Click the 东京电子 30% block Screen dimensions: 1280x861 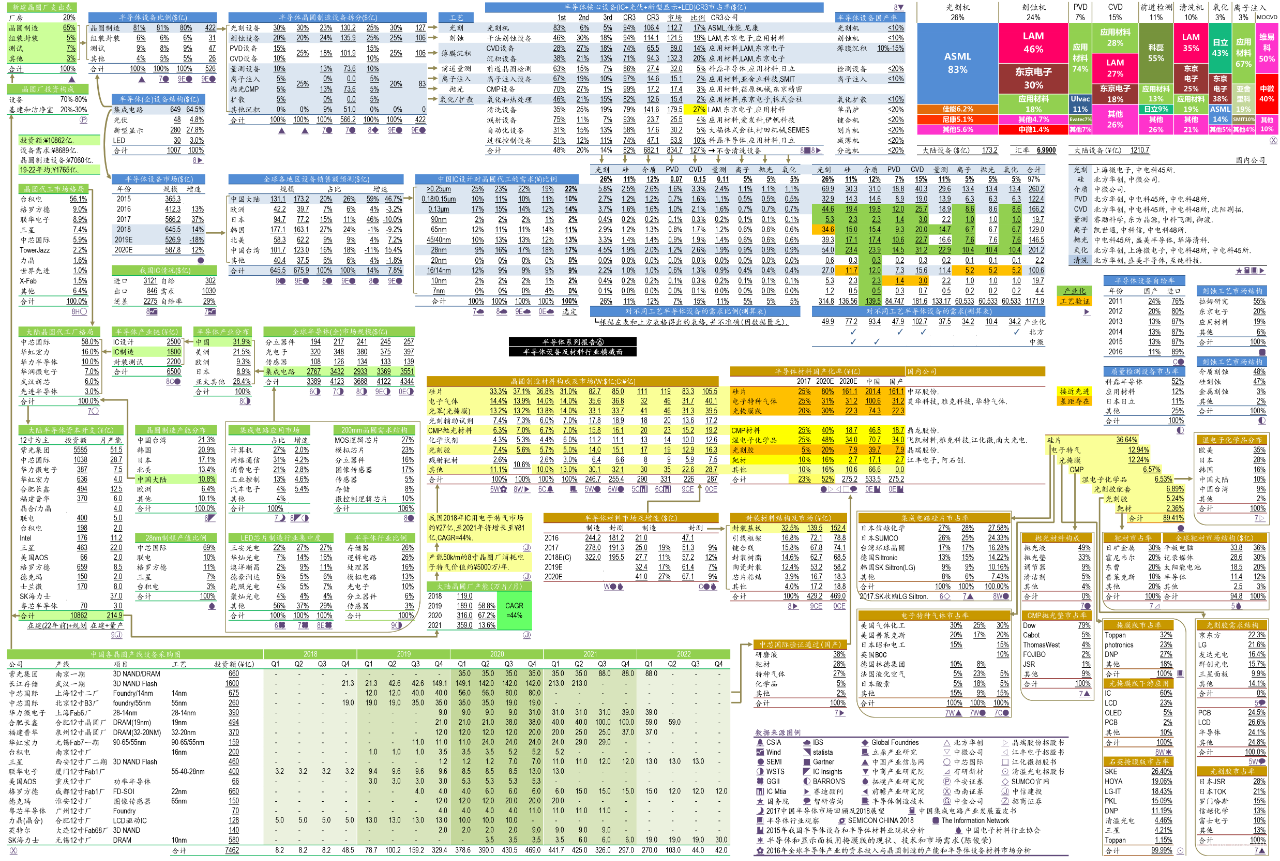[1033, 79]
